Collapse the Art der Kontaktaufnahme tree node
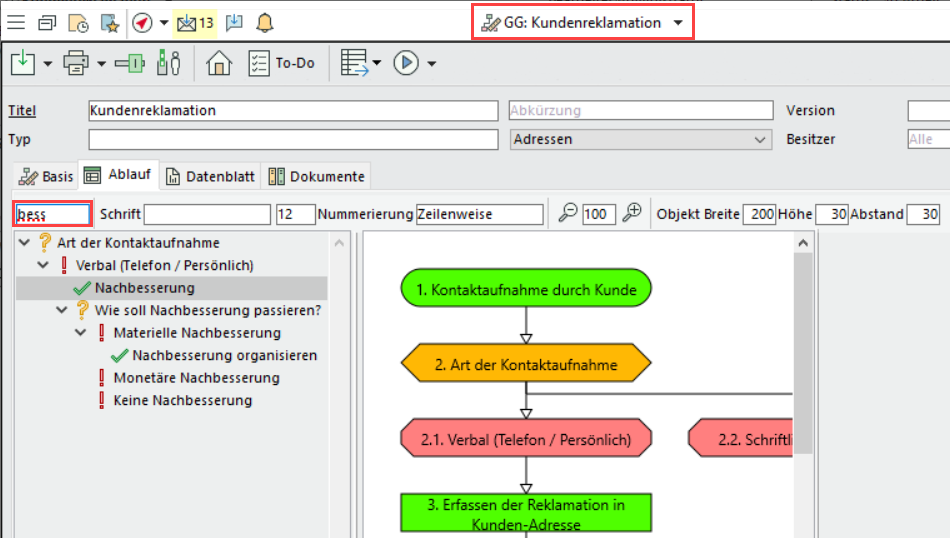The height and width of the screenshot is (538, 950). tap(23, 243)
